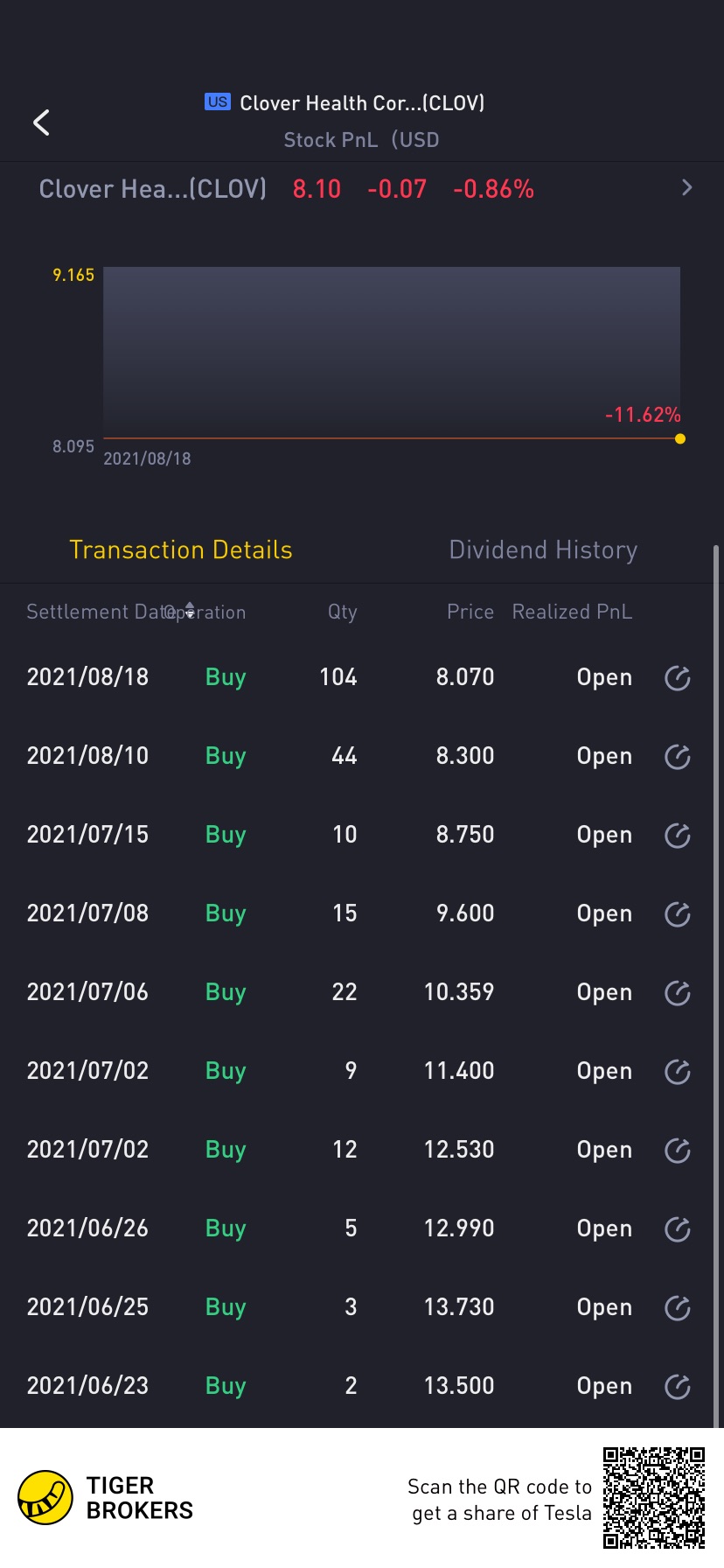
Task: Sort by Settlement Date arrows
Action: (190, 611)
